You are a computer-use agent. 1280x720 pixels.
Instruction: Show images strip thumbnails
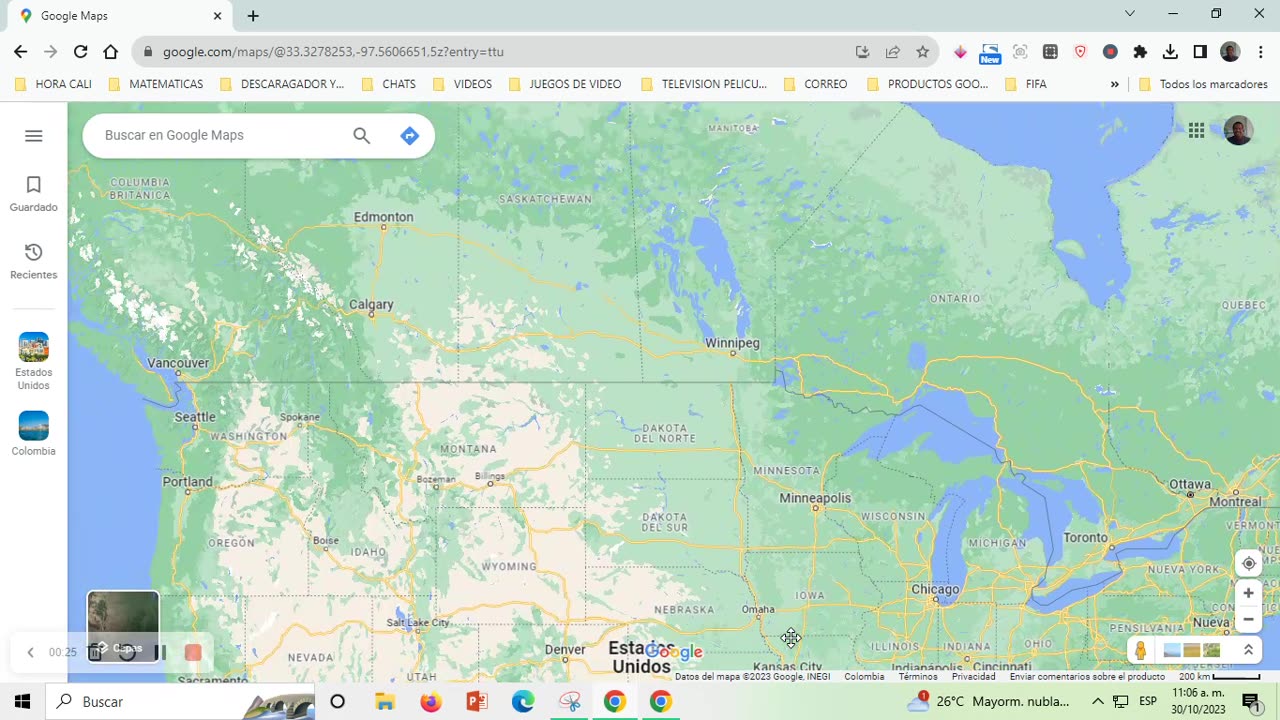(1192, 650)
